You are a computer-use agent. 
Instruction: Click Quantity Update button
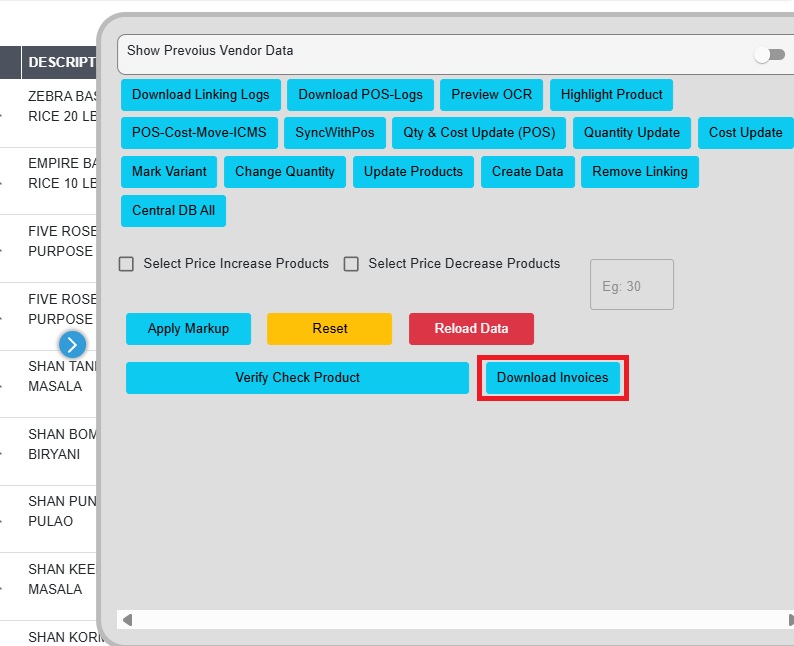click(631, 133)
